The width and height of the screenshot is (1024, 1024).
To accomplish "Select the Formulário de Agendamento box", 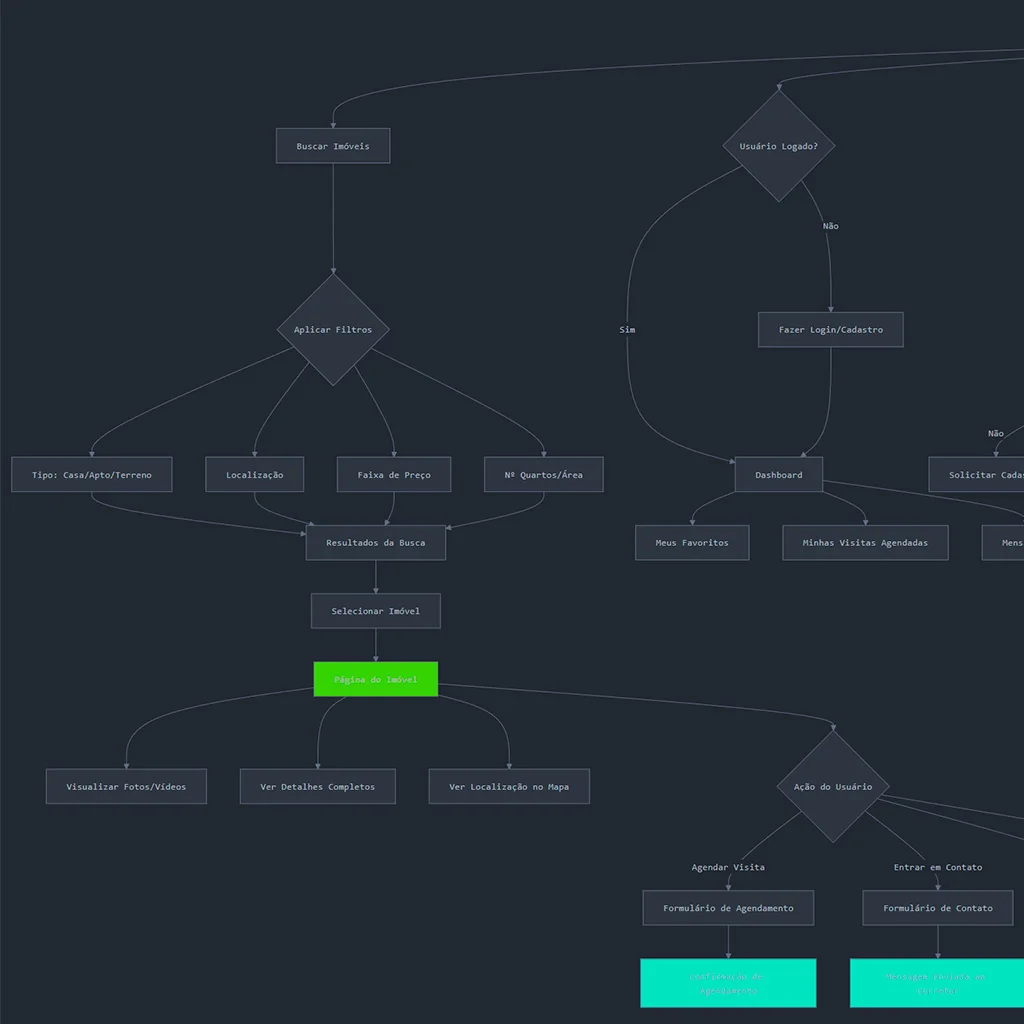I will 728,908.
